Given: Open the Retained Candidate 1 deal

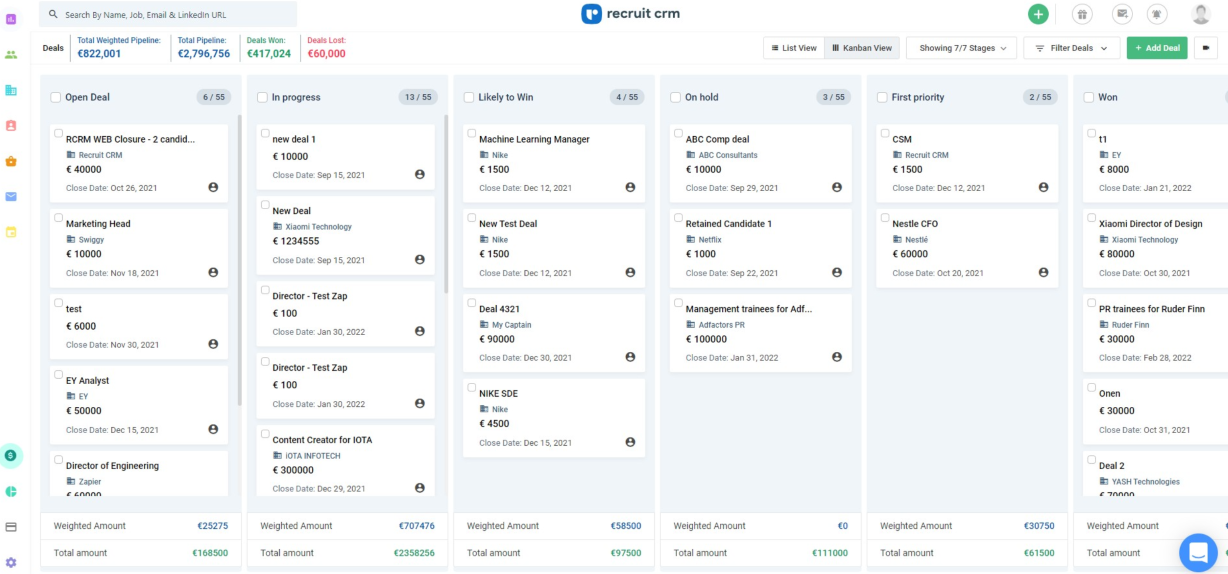Looking at the screenshot, I should (x=729, y=224).
